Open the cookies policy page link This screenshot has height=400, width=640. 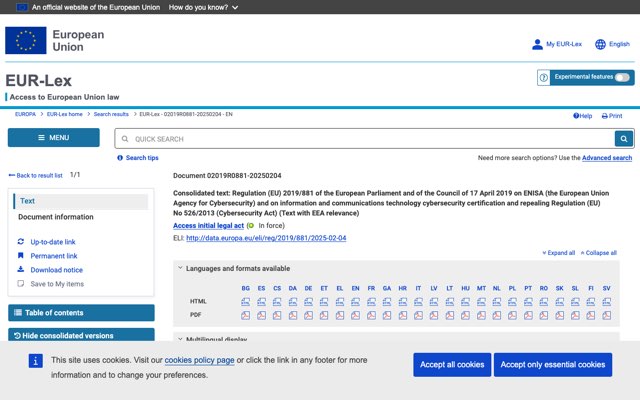pyautogui.click(x=199, y=360)
